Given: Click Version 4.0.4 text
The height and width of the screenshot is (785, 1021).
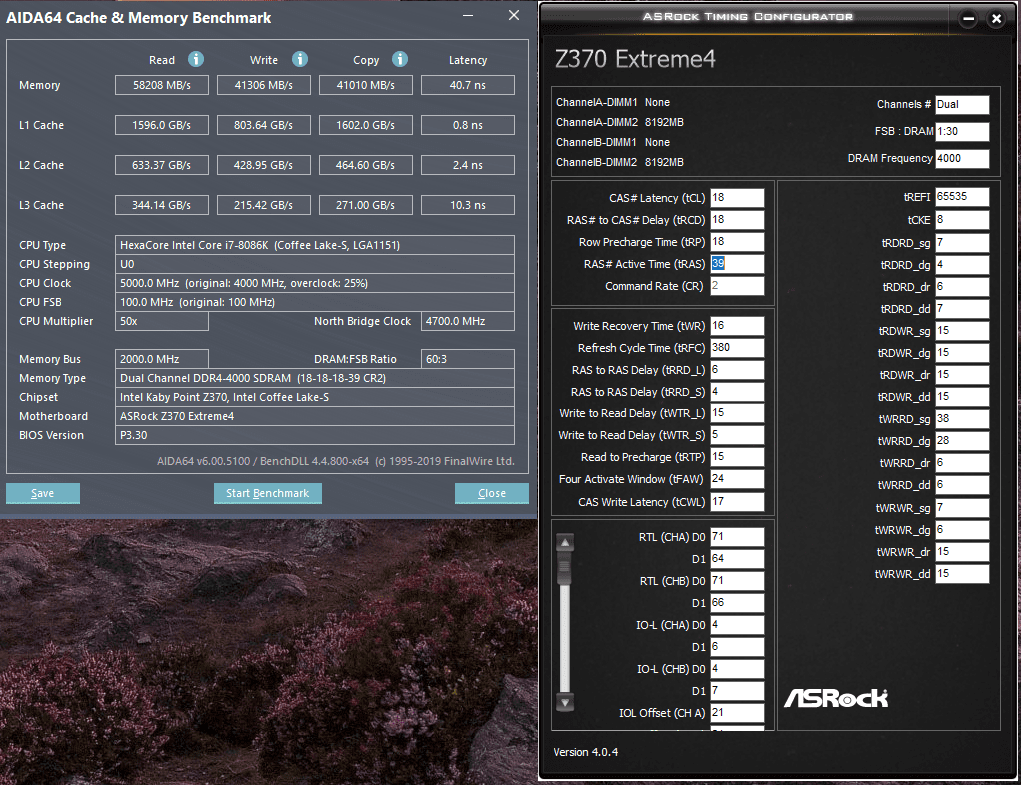Looking at the screenshot, I should click(x=585, y=752).
